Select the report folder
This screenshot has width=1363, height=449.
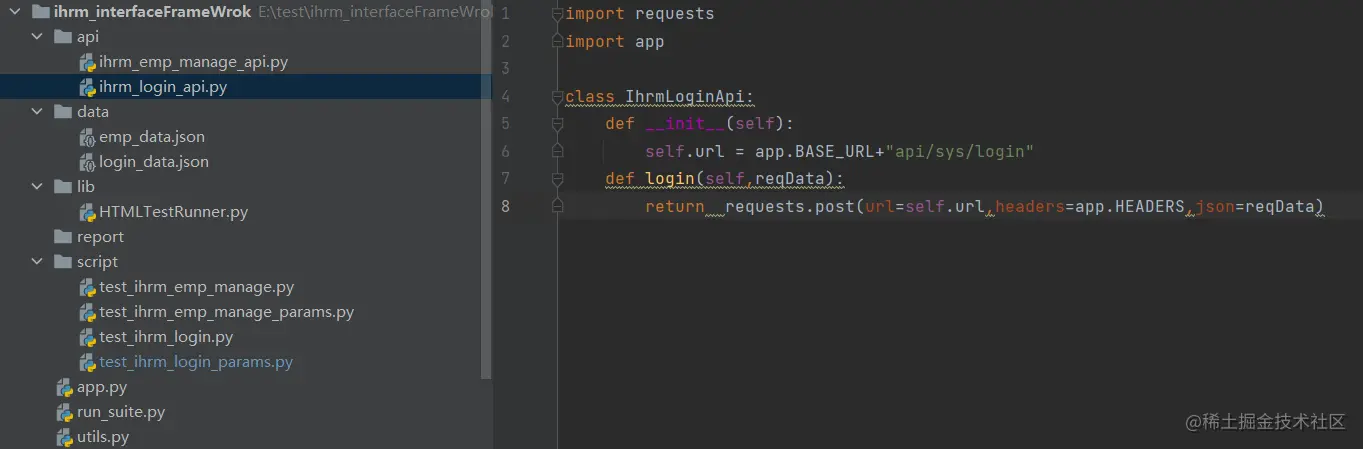[x=100, y=237]
